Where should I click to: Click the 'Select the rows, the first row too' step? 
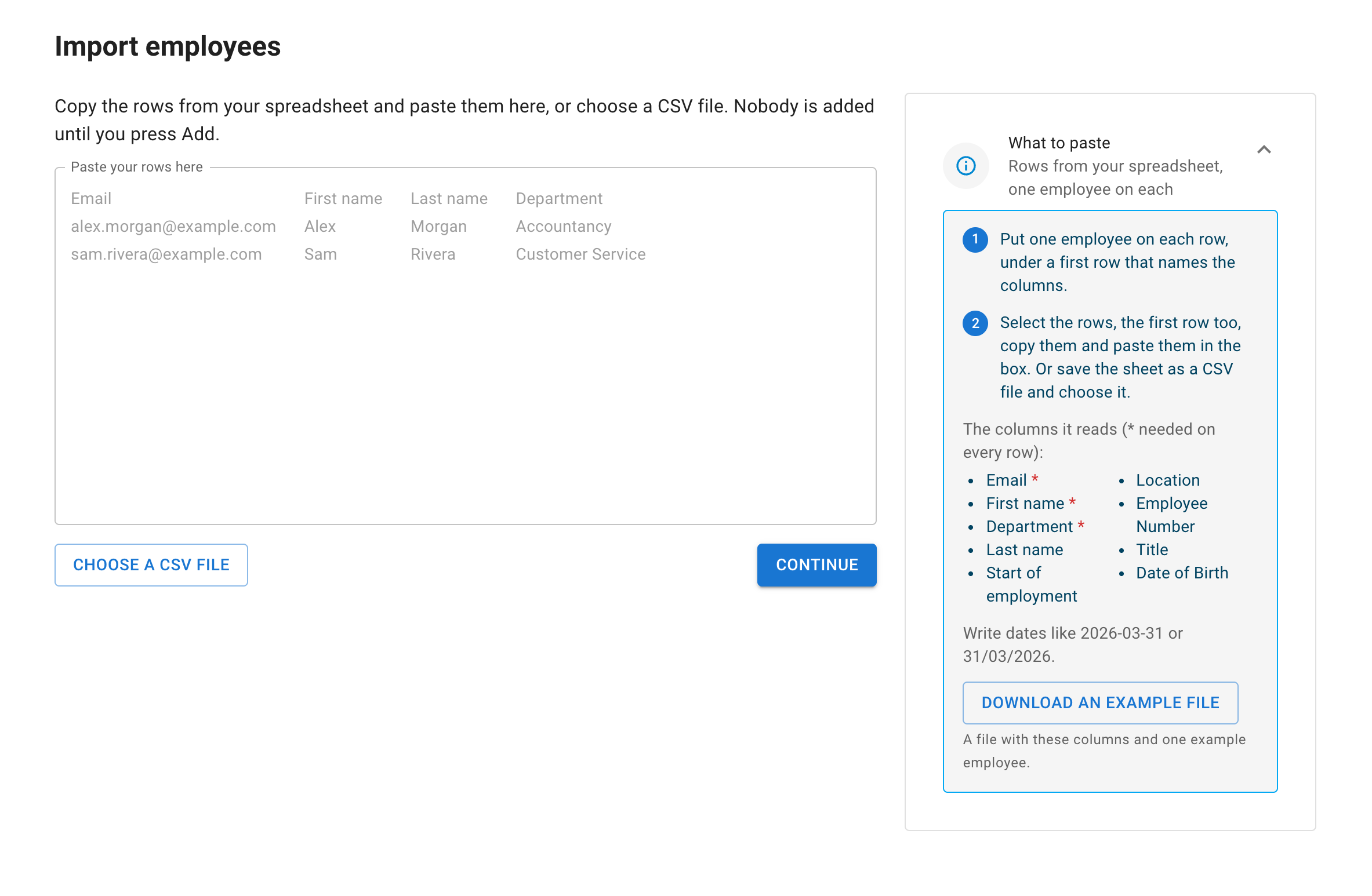tap(1120, 357)
